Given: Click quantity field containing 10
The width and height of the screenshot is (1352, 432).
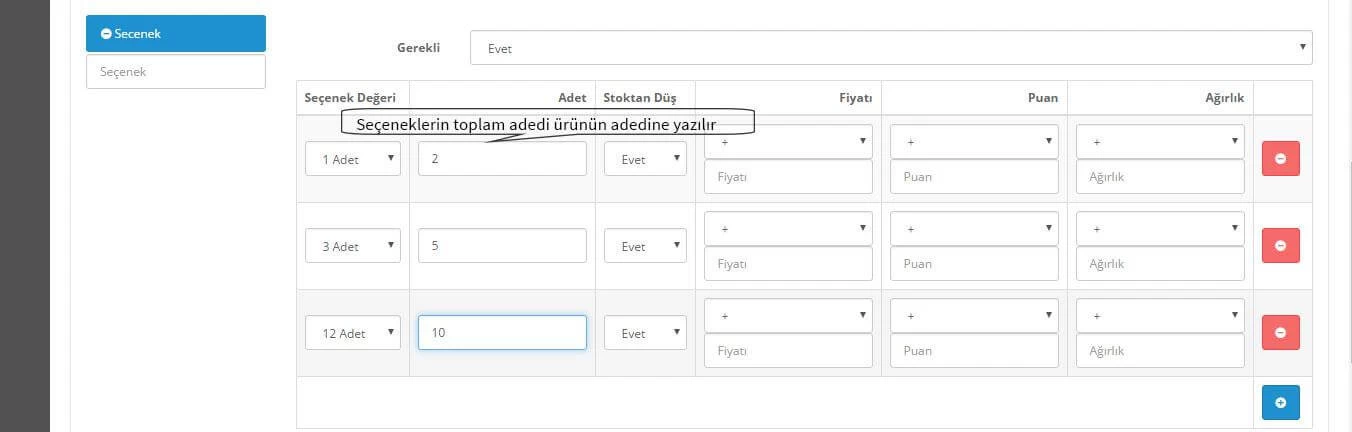Looking at the screenshot, I should coord(502,333).
